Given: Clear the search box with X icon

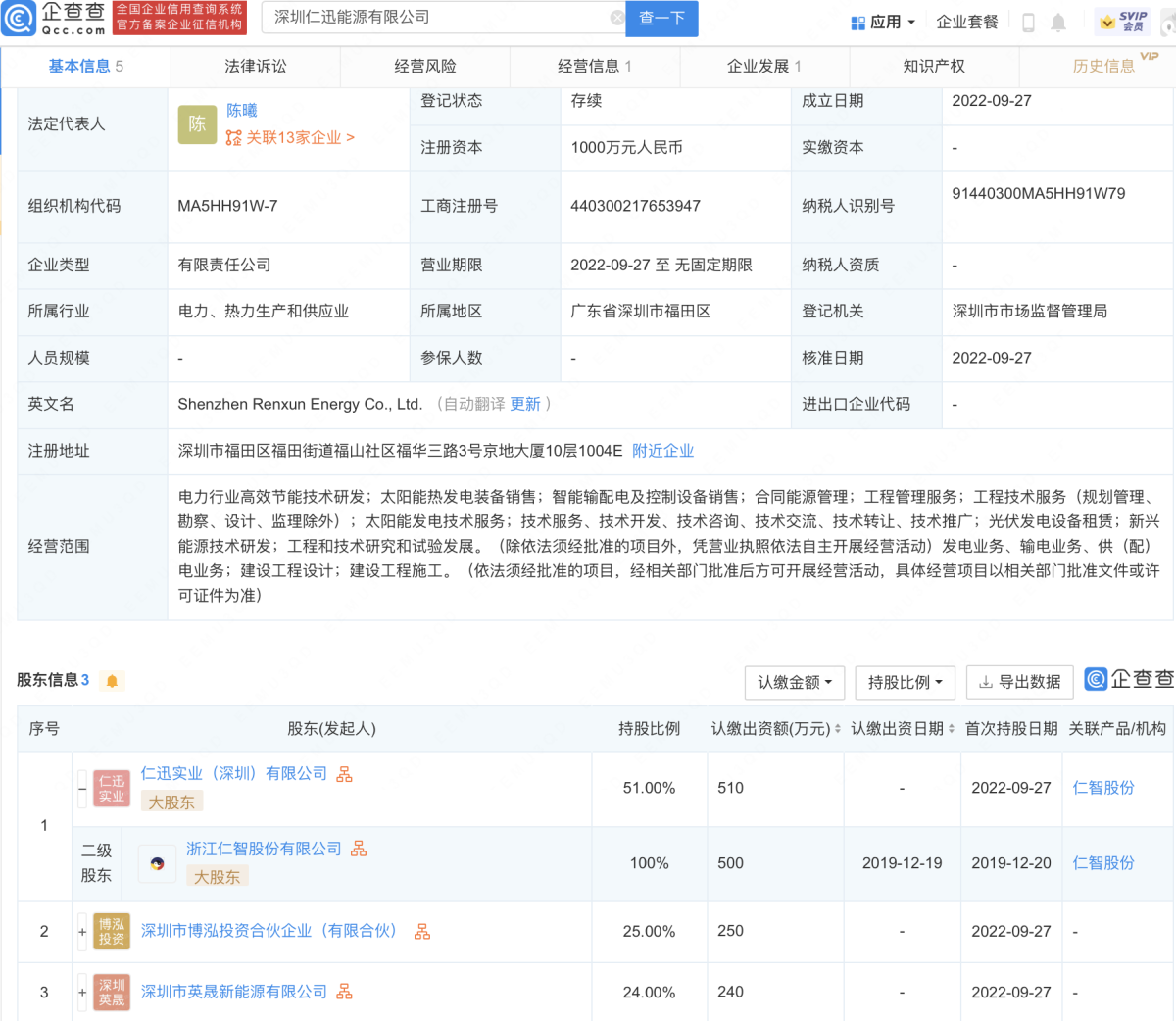Looking at the screenshot, I should (x=616, y=18).
